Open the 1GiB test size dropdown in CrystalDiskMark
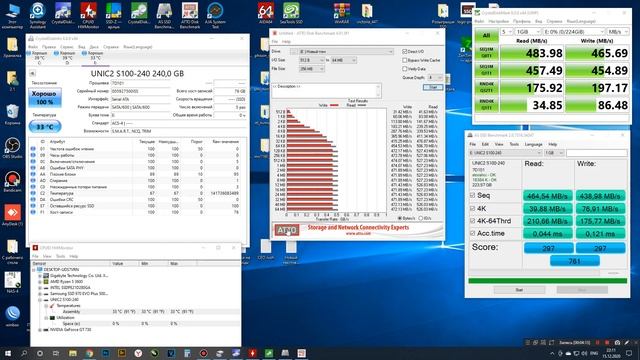 (528, 31)
